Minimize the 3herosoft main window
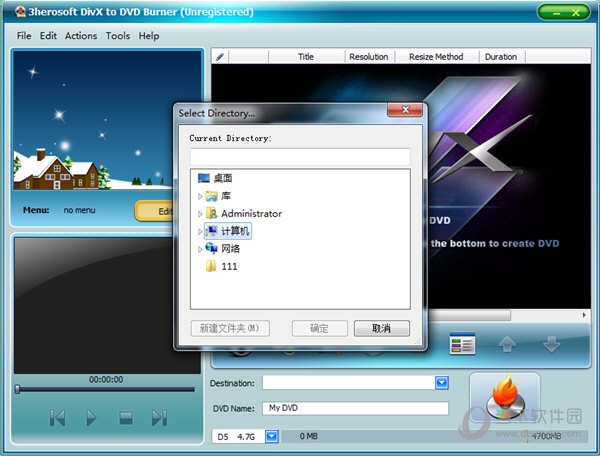The width and height of the screenshot is (600, 456). pyautogui.click(x=556, y=13)
